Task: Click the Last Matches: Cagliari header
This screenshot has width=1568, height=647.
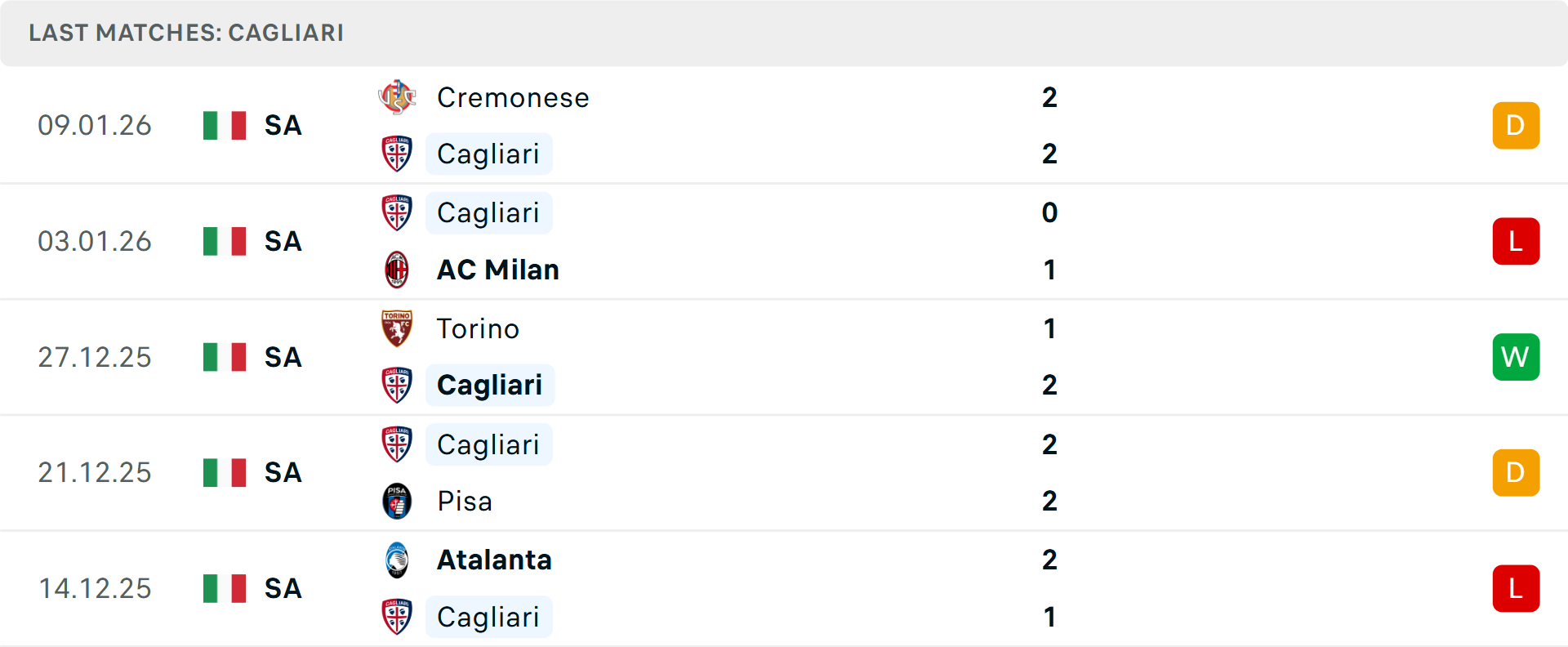Action: click(x=186, y=33)
